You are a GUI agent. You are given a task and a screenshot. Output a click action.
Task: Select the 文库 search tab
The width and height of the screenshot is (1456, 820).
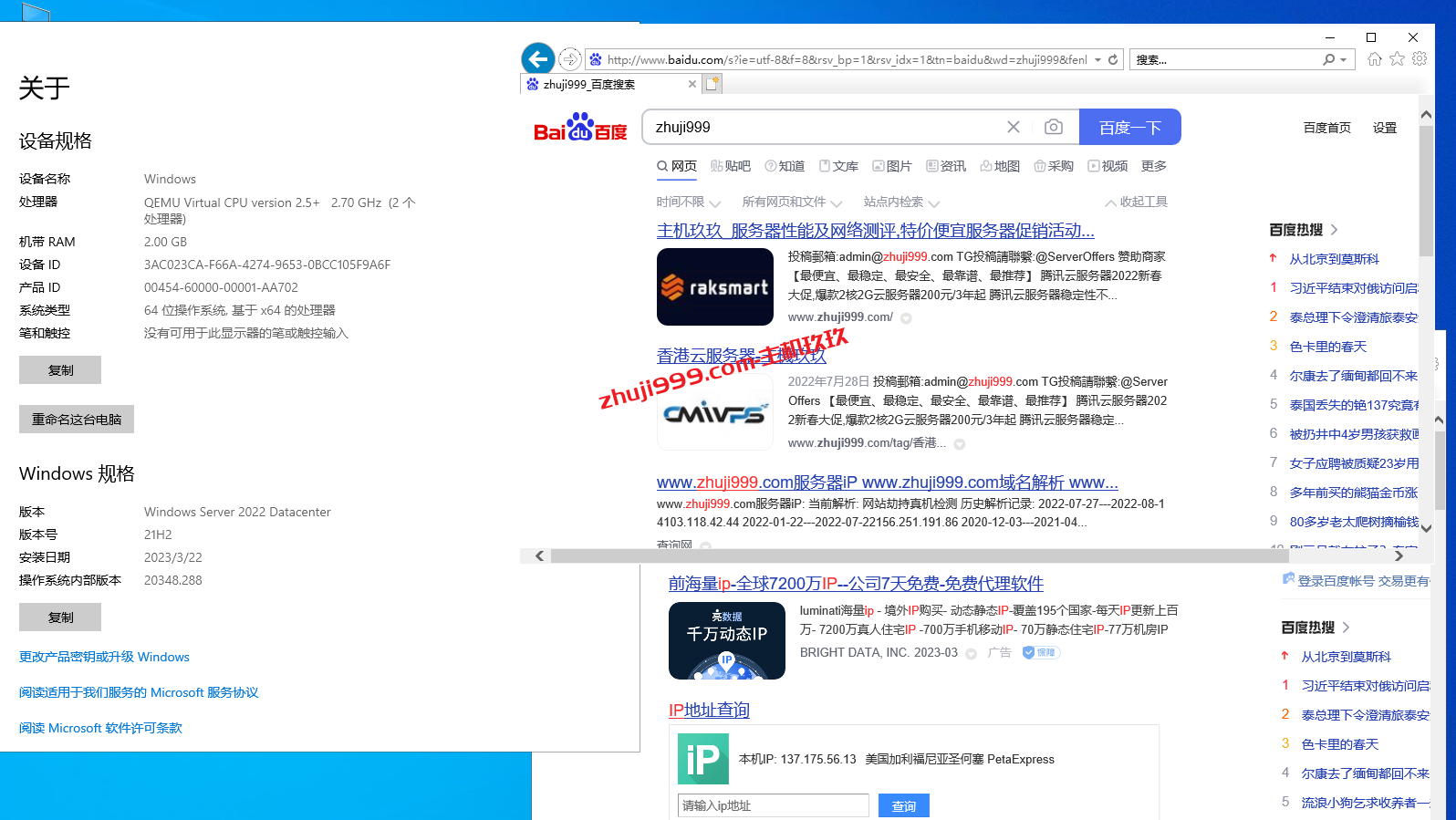tap(838, 166)
